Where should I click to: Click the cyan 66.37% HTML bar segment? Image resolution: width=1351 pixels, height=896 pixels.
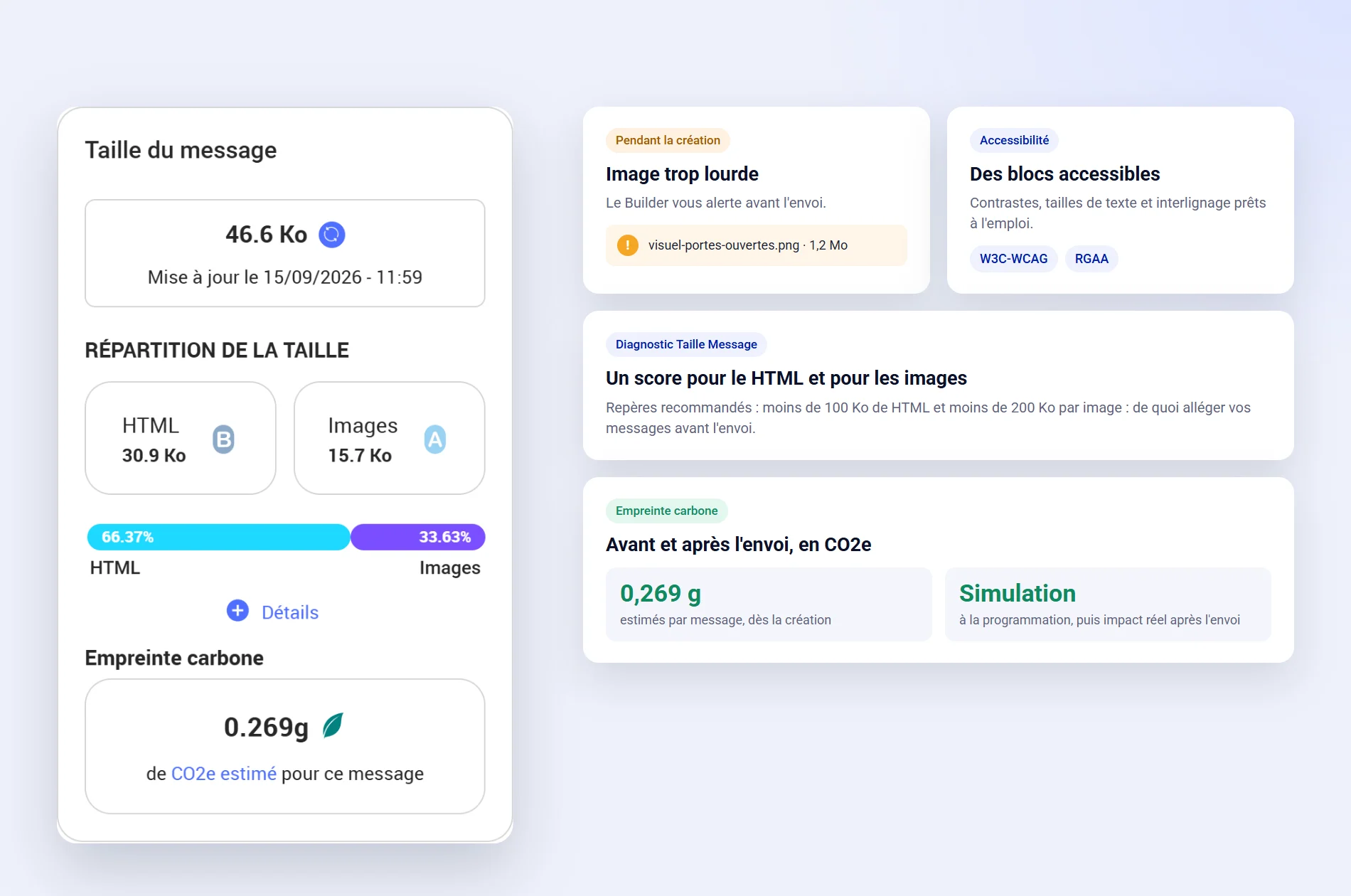click(x=218, y=537)
